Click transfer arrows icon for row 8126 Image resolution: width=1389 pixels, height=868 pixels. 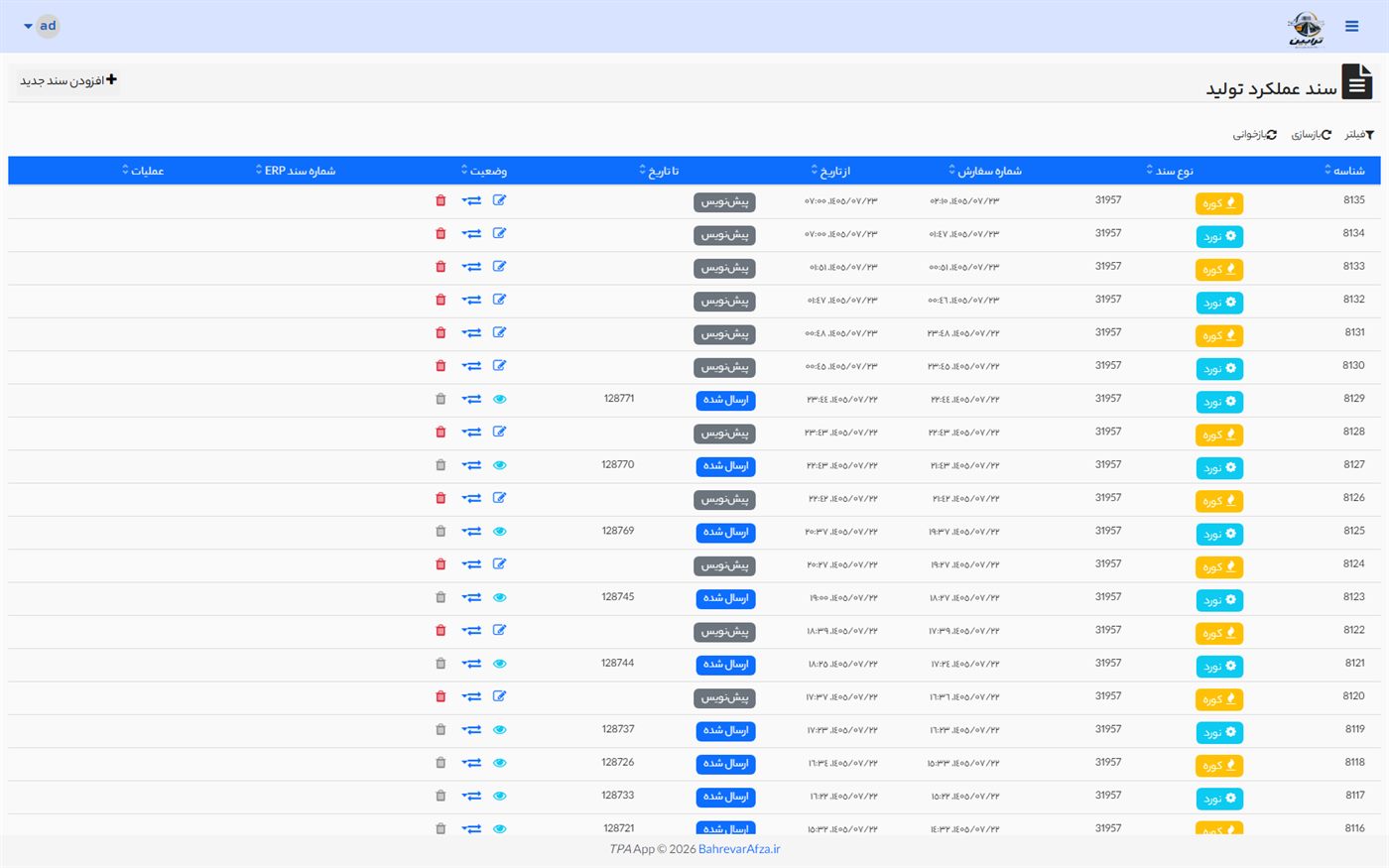coord(471,498)
